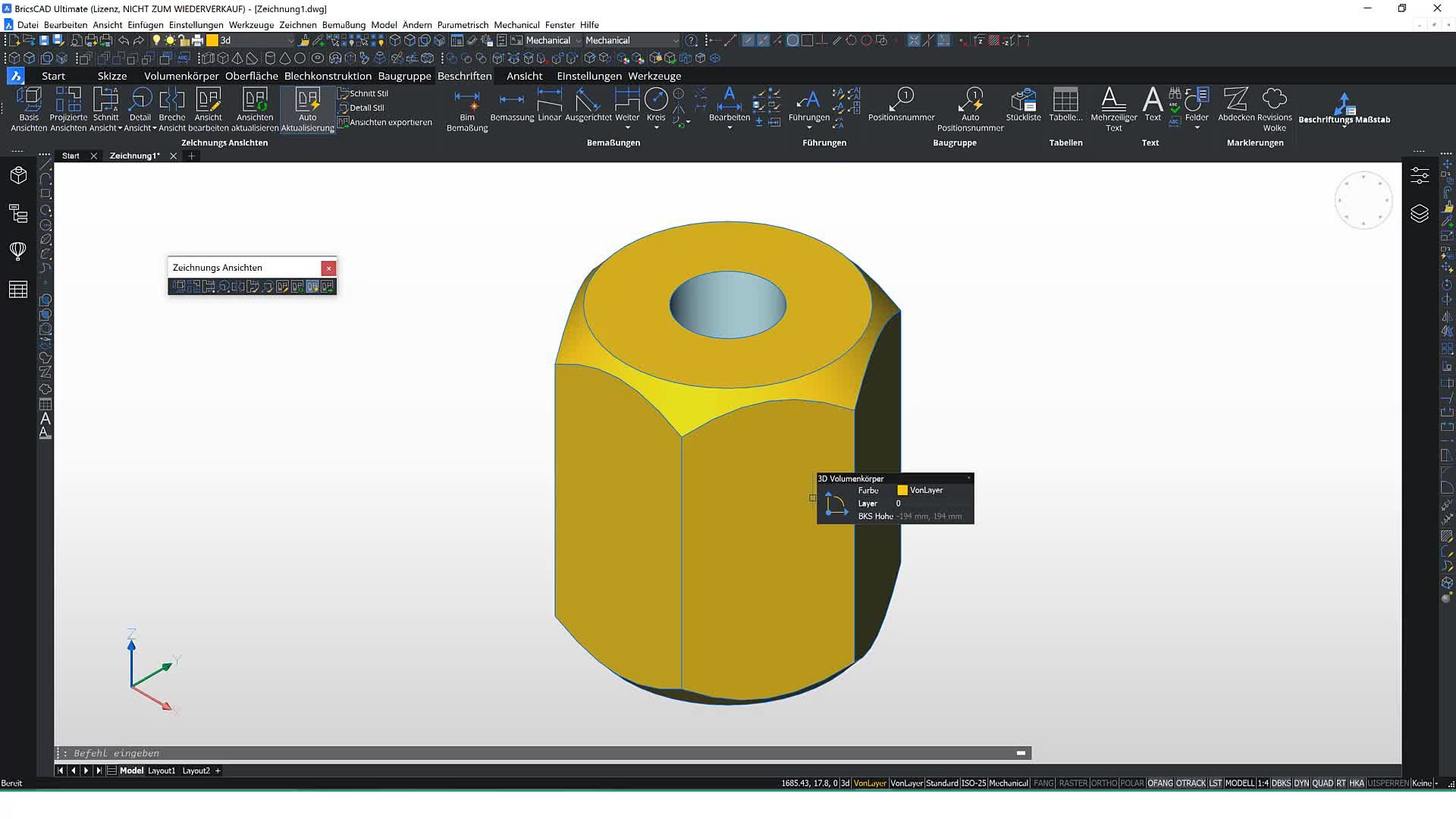
Task: Click Ansicht bearbeiten in ribbon
Action: 209,109
